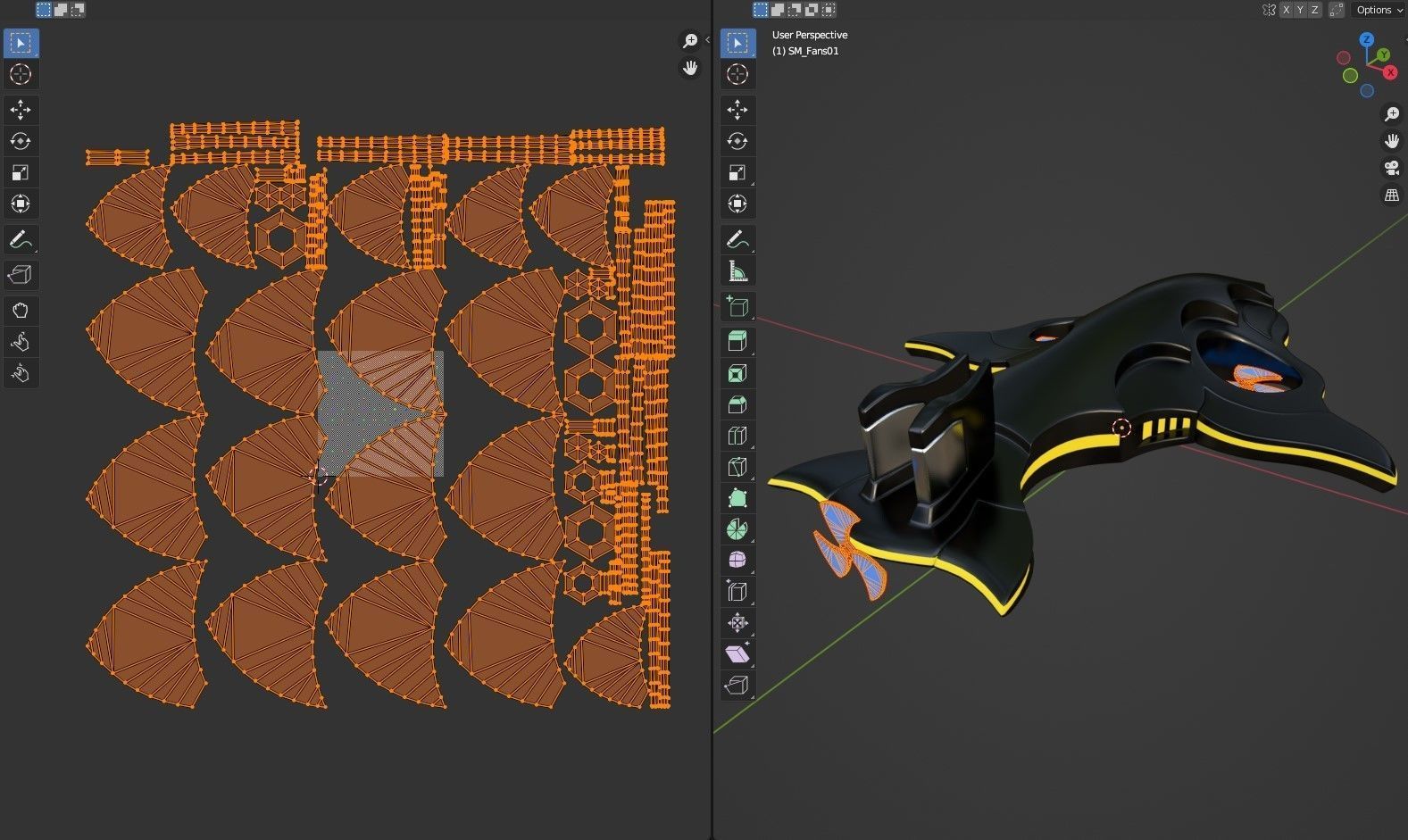The width and height of the screenshot is (1408, 840).
Task: Enable invert selection mode in 3D viewport
Action: 812,10
